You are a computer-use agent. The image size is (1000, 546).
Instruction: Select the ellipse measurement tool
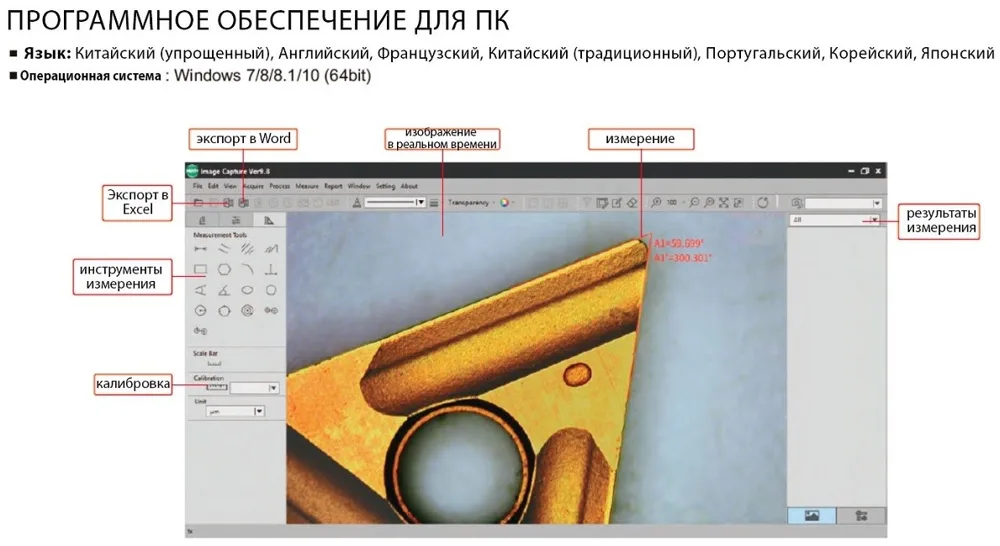tap(247, 290)
